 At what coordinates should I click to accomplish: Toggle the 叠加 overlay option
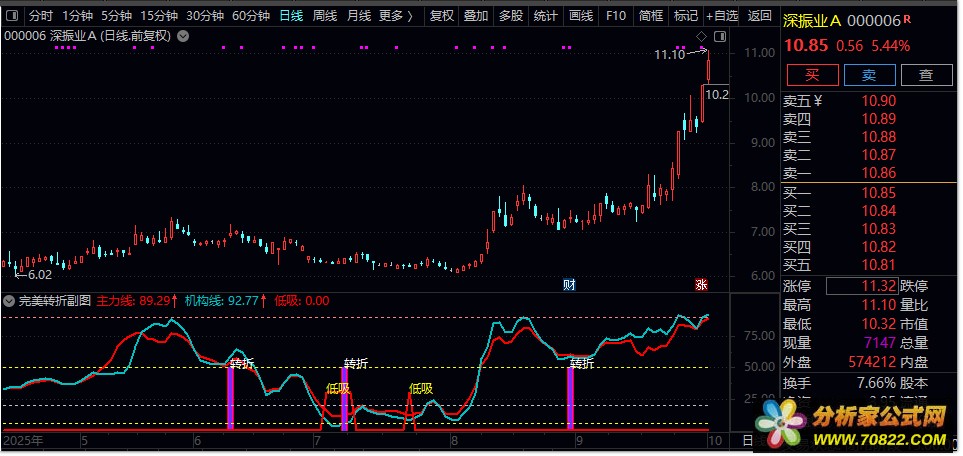click(x=476, y=16)
